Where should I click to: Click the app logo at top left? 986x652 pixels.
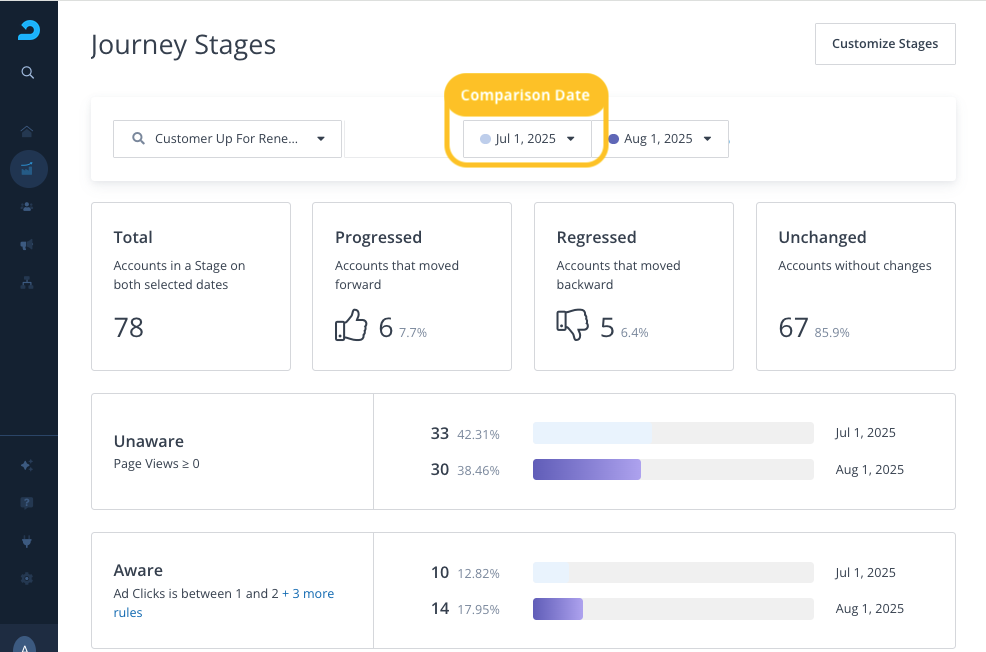[x=28, y=30]
